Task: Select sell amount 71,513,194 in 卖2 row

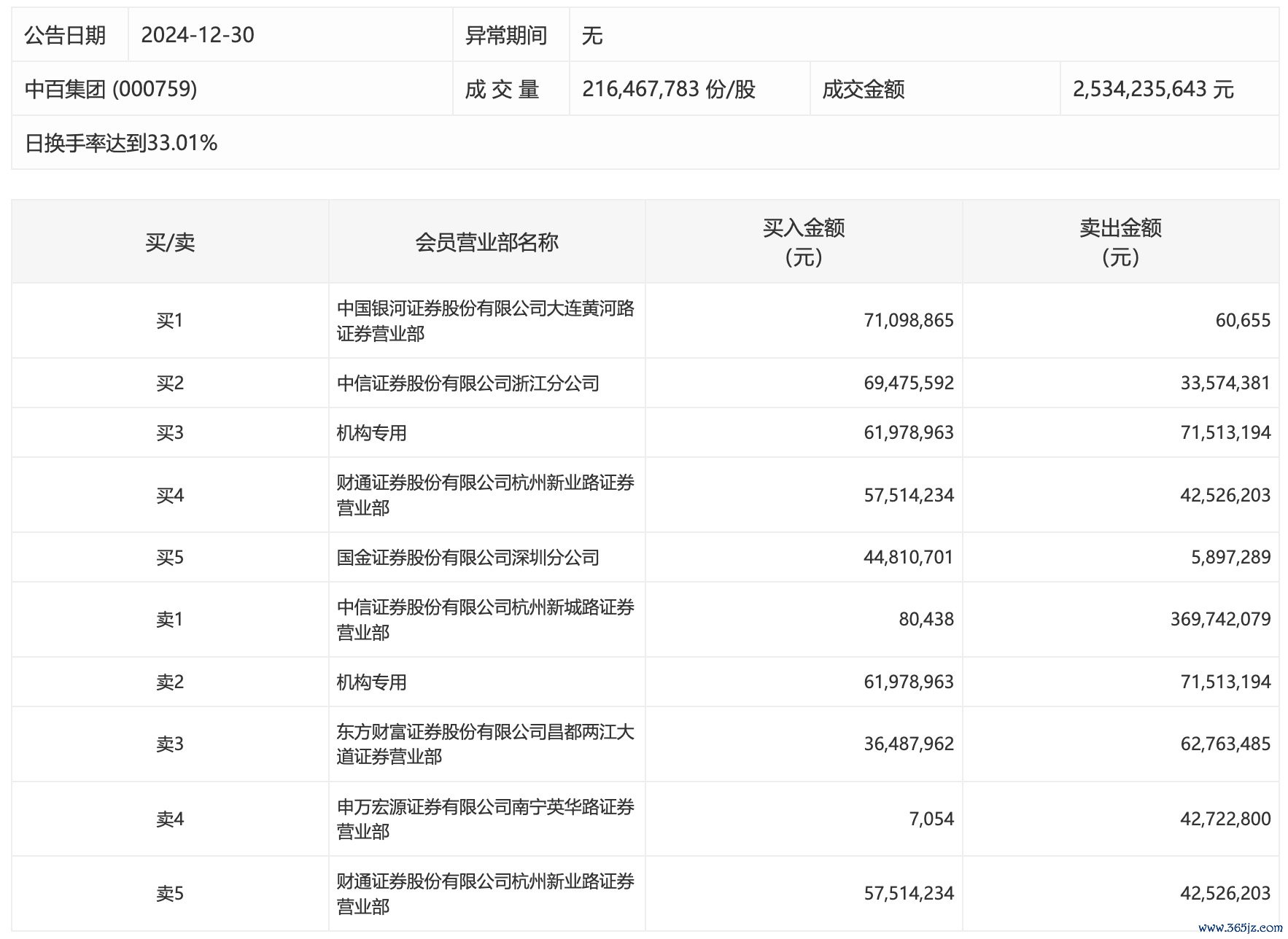Action: click(x=1225, y=682)
